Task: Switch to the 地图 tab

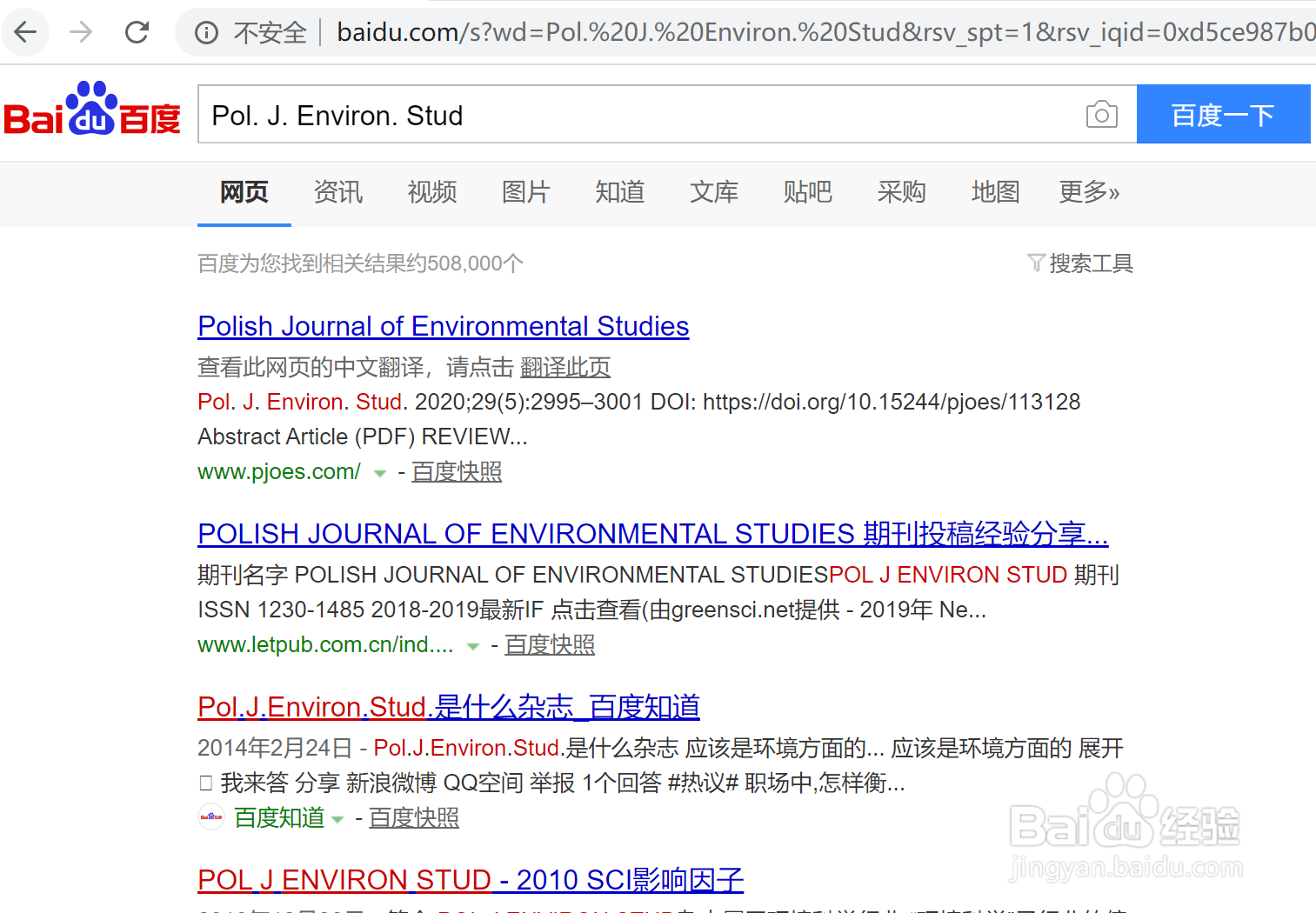Action: coord(996,192)
